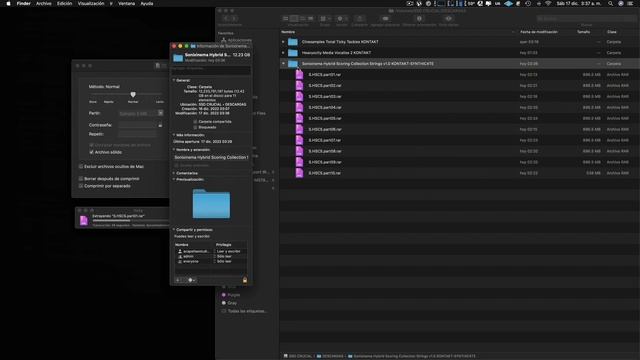
Task: Go forward with Finder's forward arrow
Action: click(x=234, y=19)
